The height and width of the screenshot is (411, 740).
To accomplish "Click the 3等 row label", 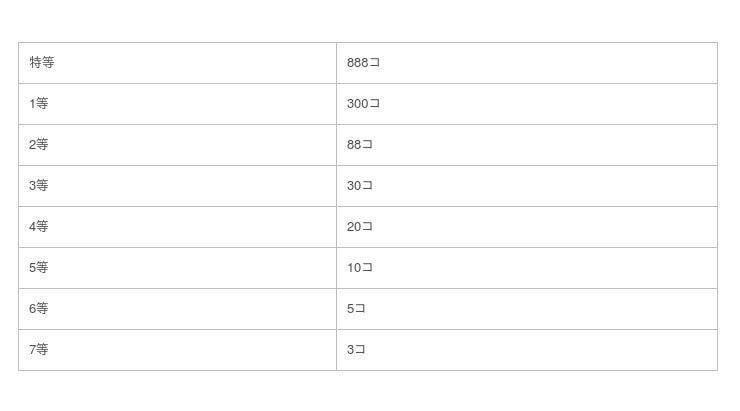I will (39, 186).
